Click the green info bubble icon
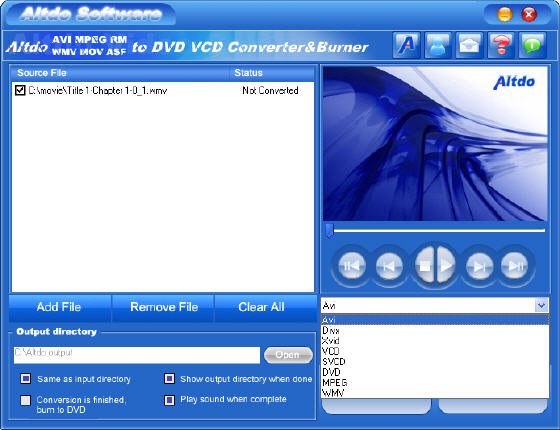Image resolution: width=560 pixels, height=430 pixels. click(532, 45)
